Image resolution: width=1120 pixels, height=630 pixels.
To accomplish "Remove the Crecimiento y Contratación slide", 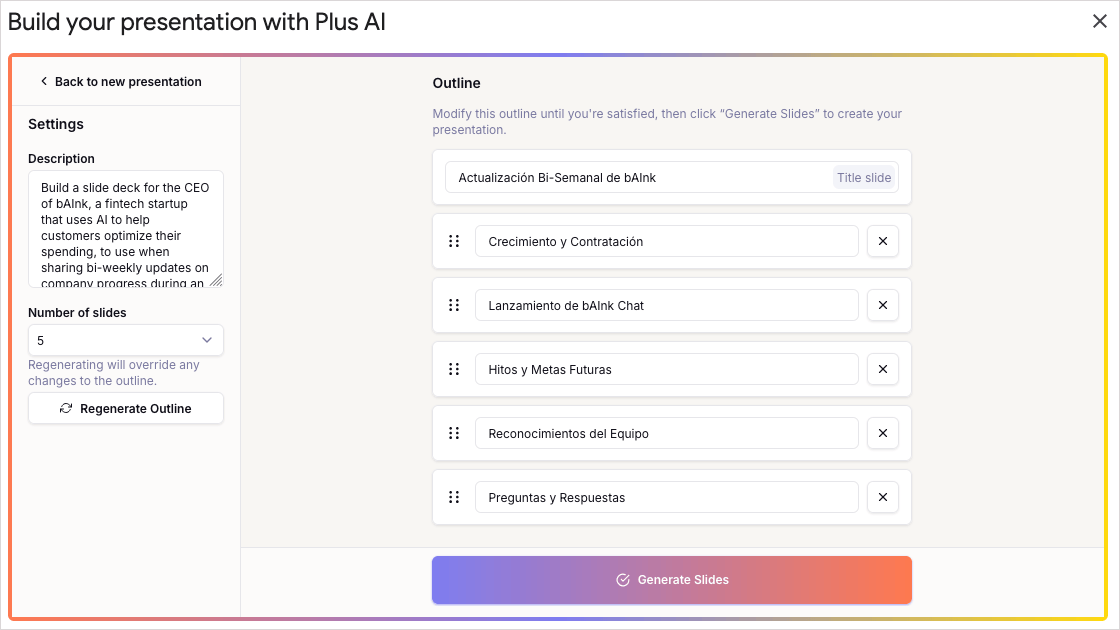I will [882, 241].
